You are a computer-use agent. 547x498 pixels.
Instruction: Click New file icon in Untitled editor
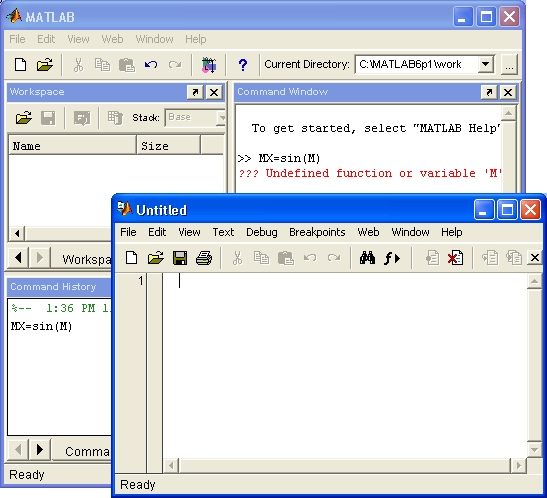click(x=132, y=258)
